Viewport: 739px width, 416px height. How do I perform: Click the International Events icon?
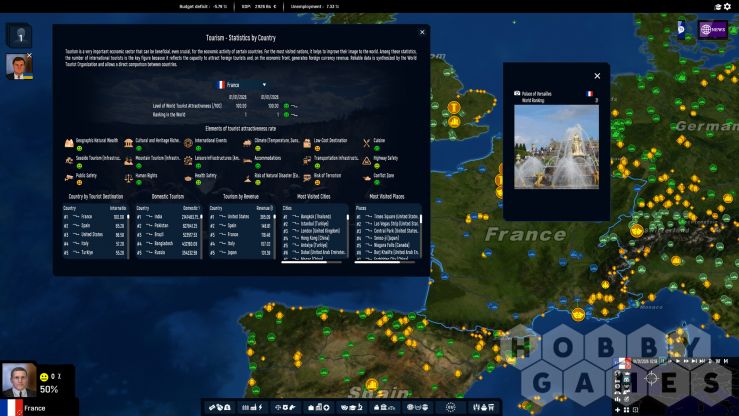[188, 143]
